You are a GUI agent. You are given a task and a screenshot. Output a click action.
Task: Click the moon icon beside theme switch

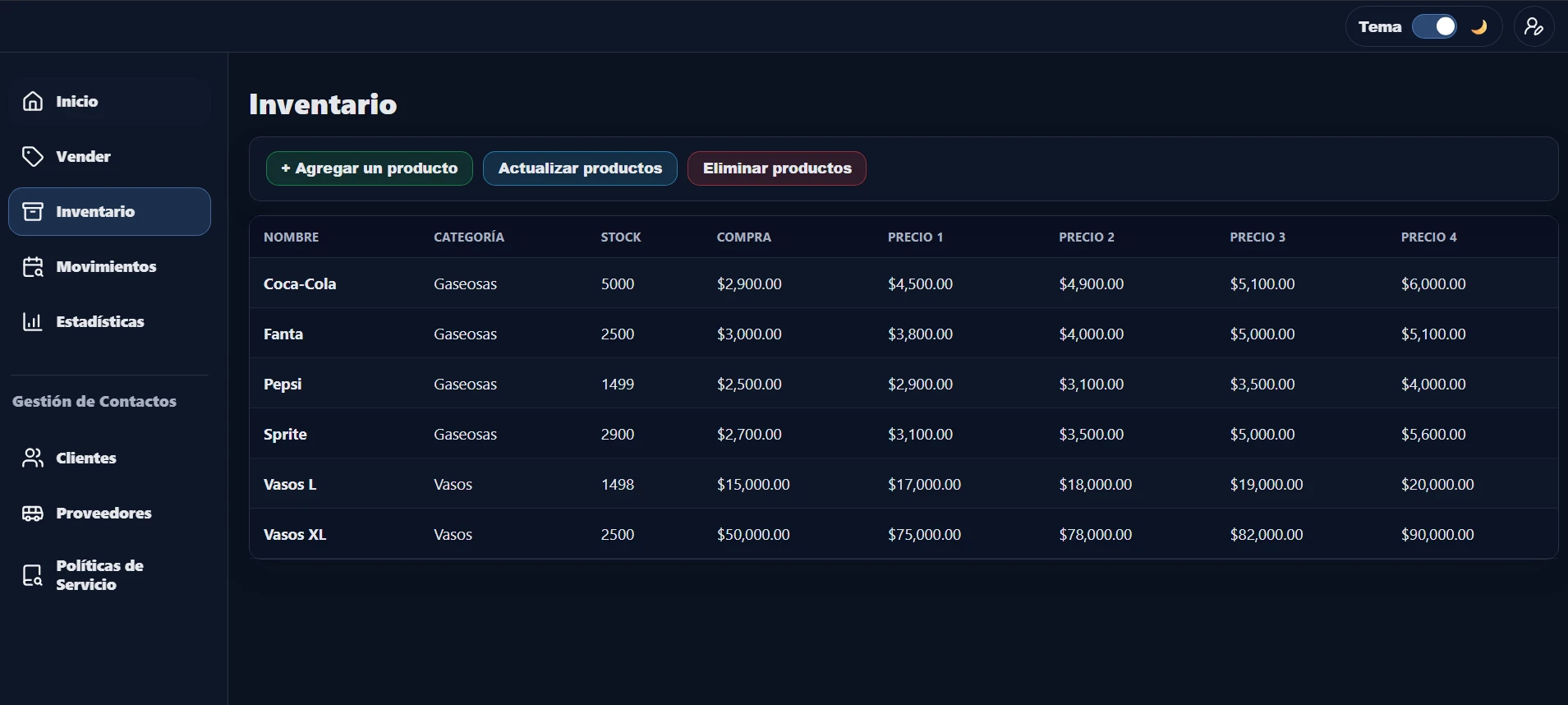pyautogui.click(x=1479, y=27)
